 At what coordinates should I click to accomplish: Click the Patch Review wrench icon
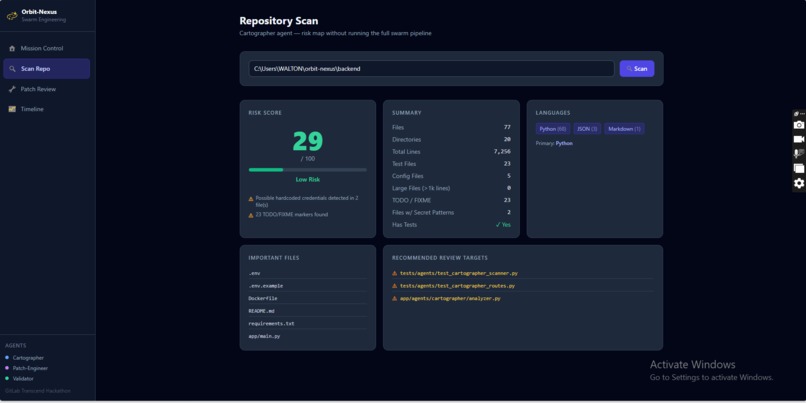coord(12,89)
